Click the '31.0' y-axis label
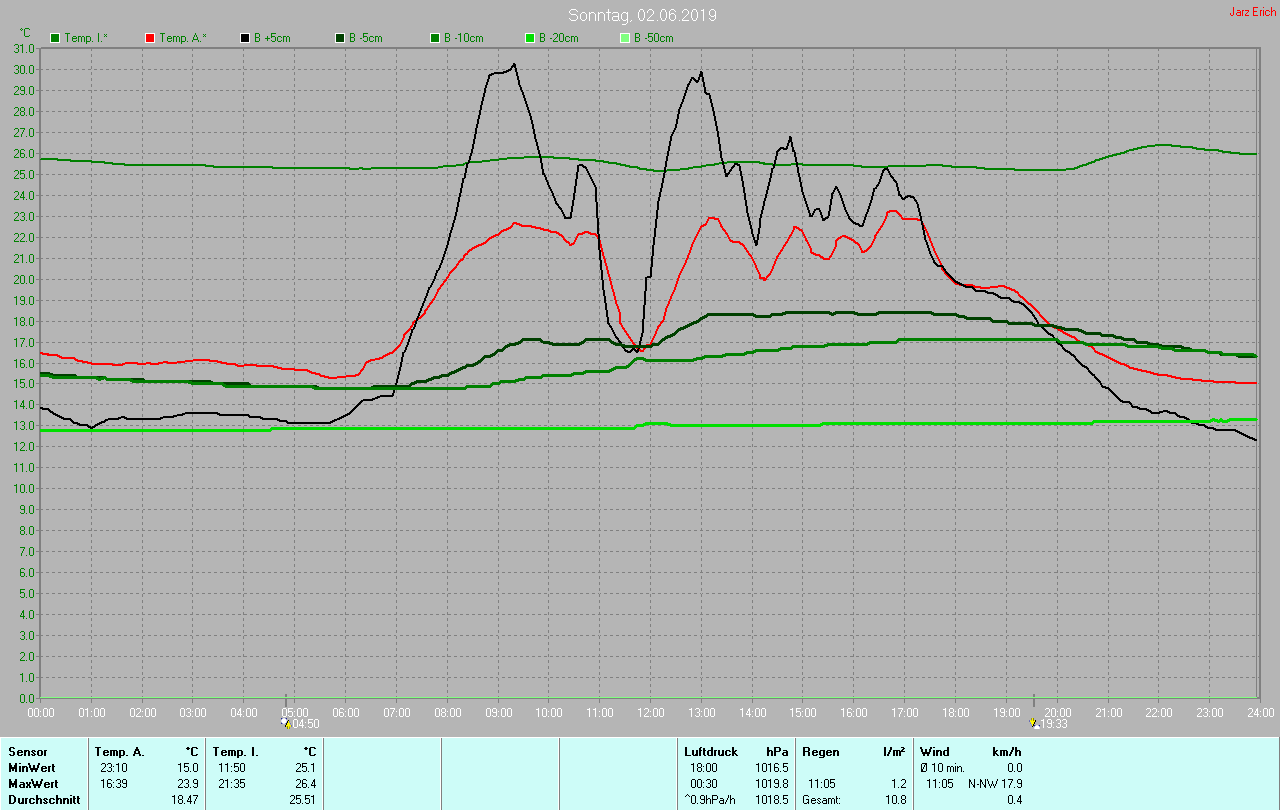This screenshot has height=810, width=1280. click(x=24, y=48)
